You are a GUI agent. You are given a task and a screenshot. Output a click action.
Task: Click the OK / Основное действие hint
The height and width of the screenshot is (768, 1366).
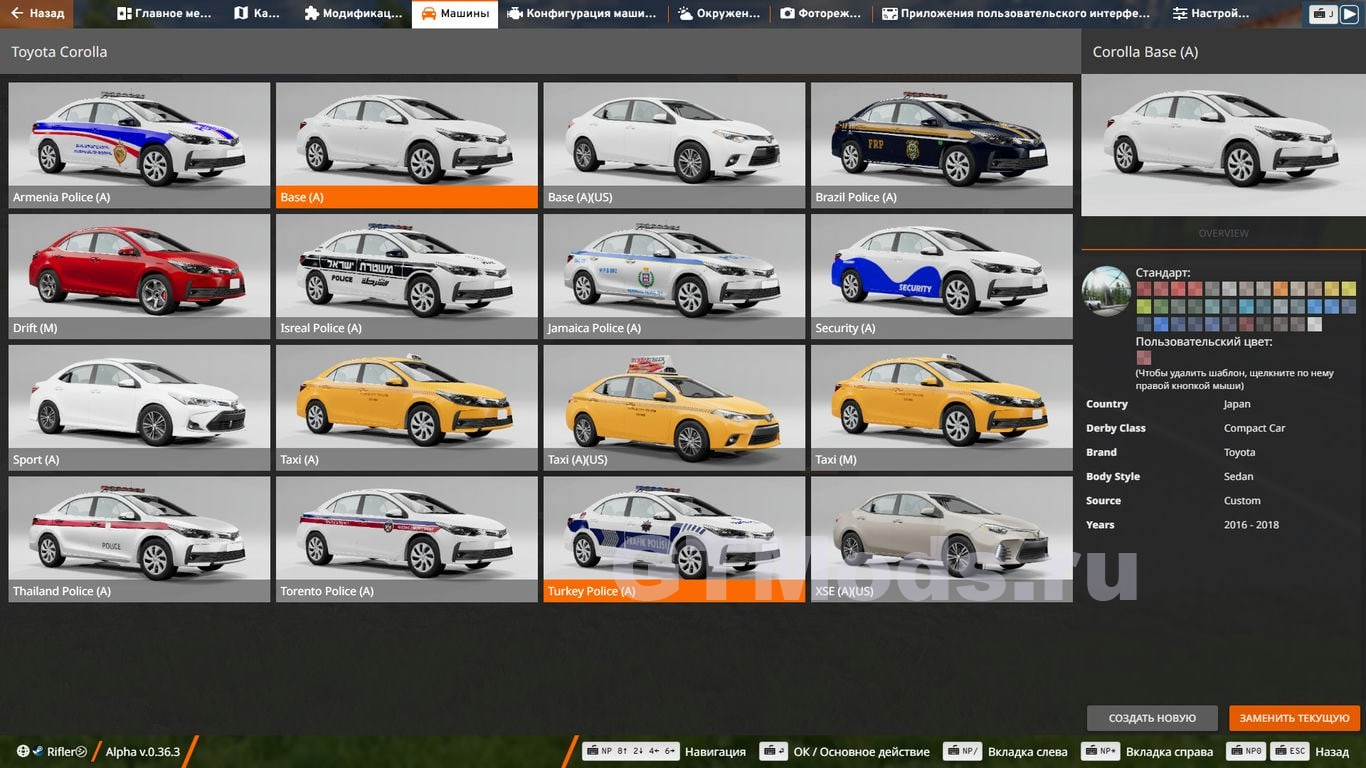pyautogui.click(x=845, y=751)
